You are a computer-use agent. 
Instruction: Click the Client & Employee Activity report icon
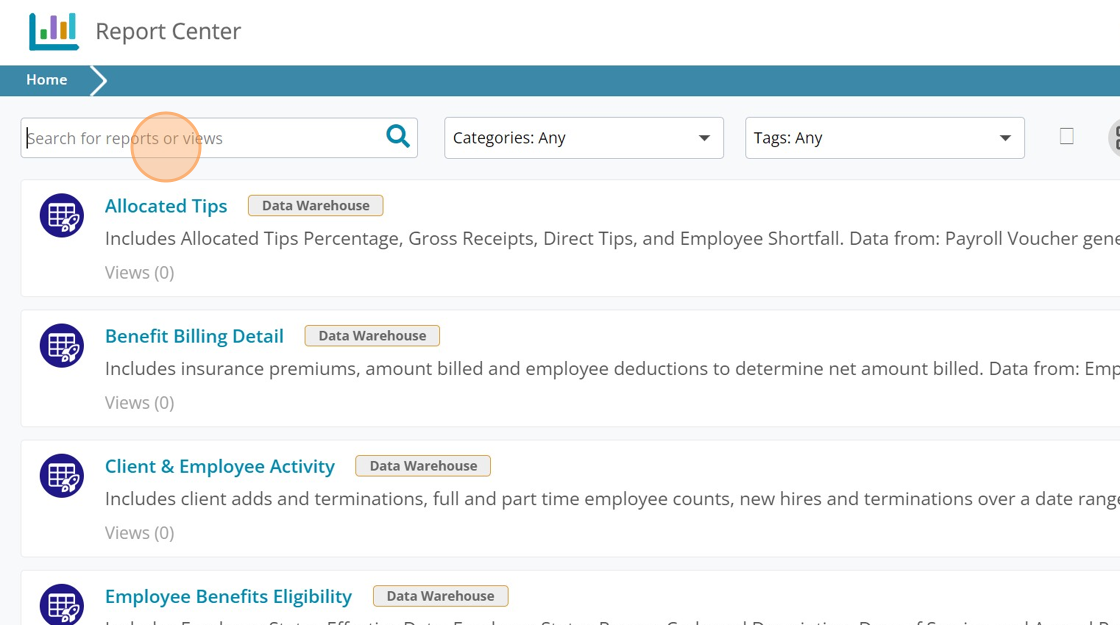coord(62,476)
